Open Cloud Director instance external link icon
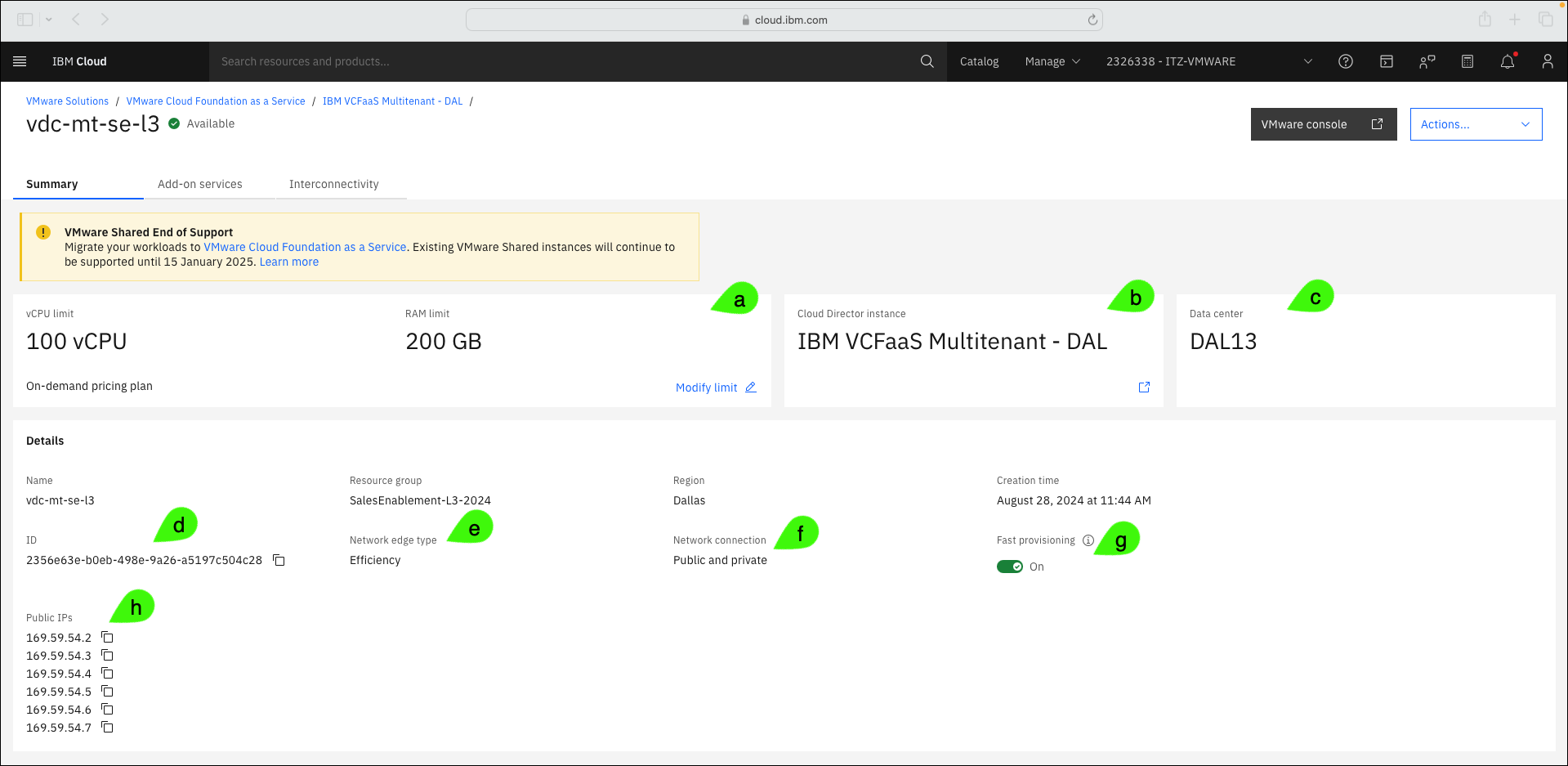Viewport: 1568px width, 766px height. point(1144,387)
